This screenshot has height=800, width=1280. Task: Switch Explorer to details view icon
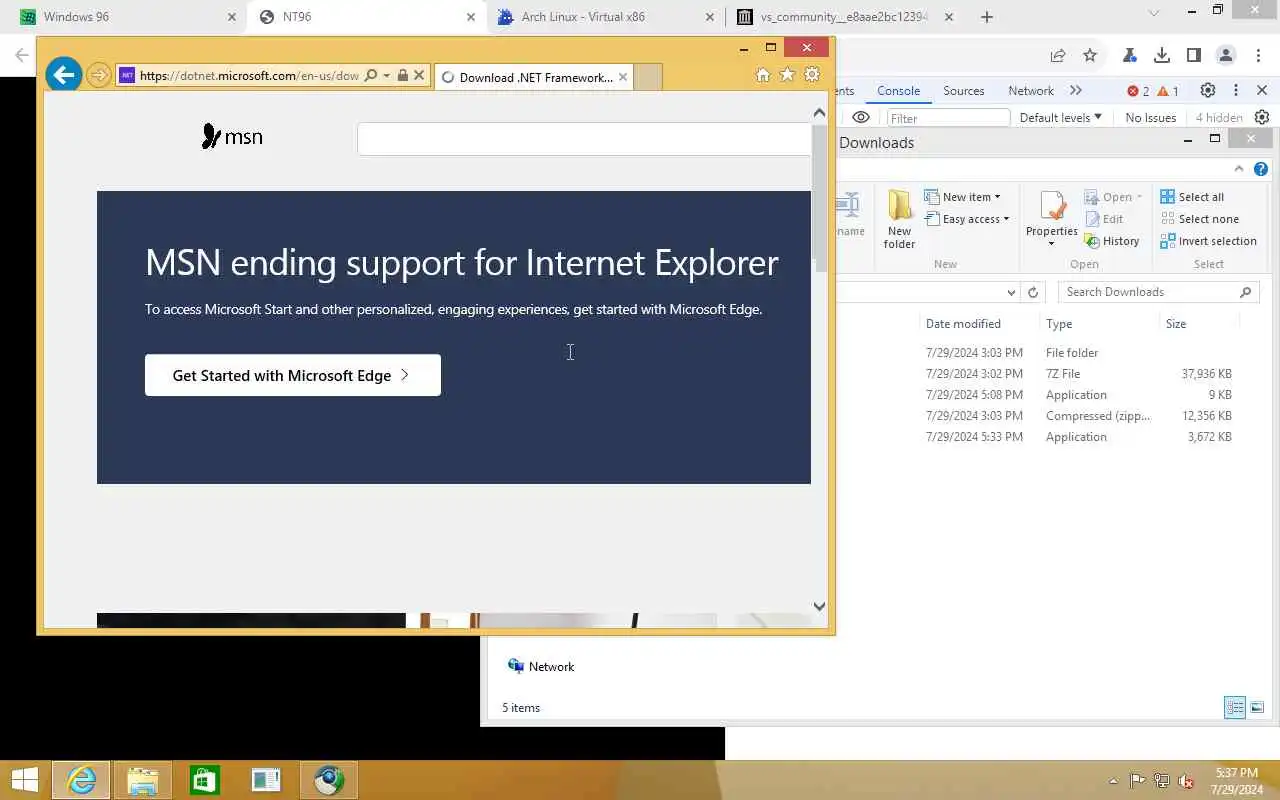(1235, 707)
